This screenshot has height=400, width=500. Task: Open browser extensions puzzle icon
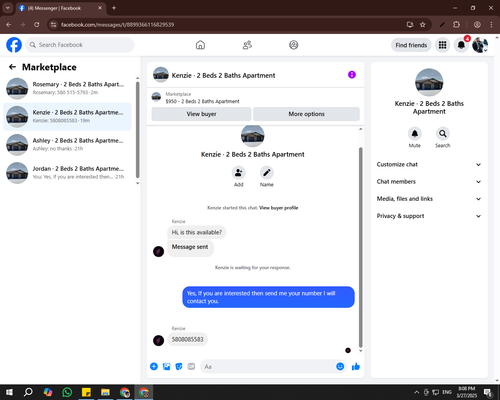point(456,25)
